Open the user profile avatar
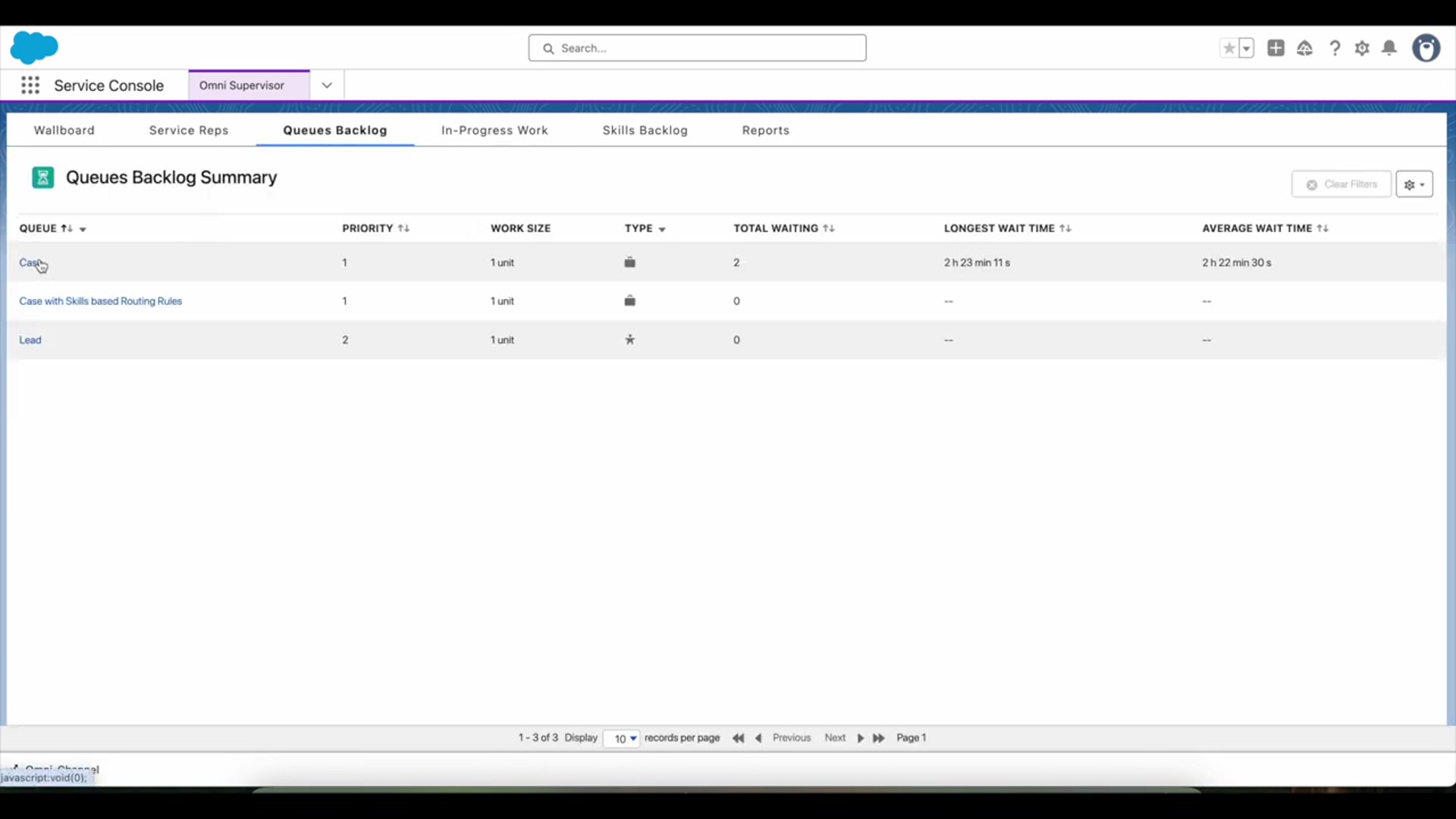The image size is (1456, 819). 1426,49
